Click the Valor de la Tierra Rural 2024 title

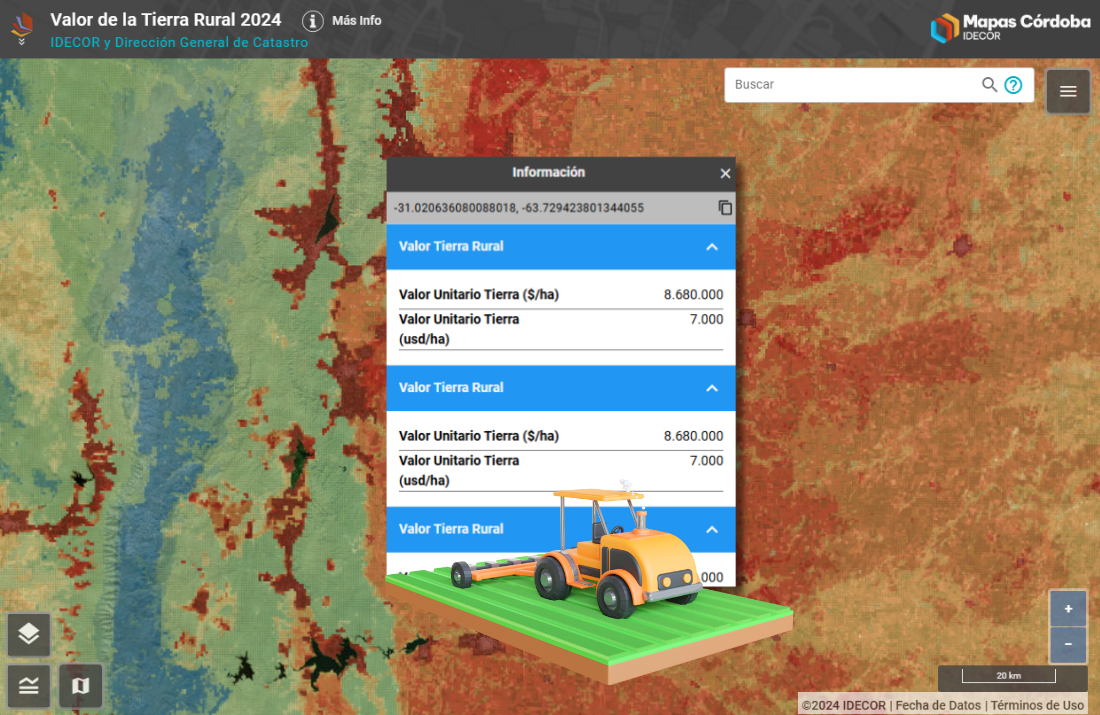[x=166, y=20]
